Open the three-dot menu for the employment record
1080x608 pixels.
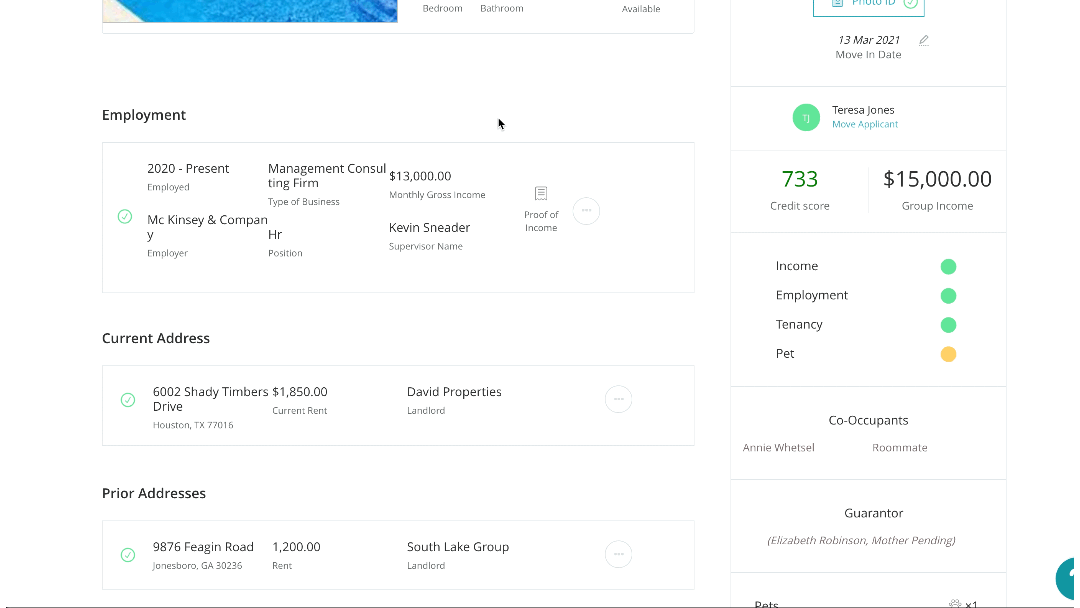(586, 211)
